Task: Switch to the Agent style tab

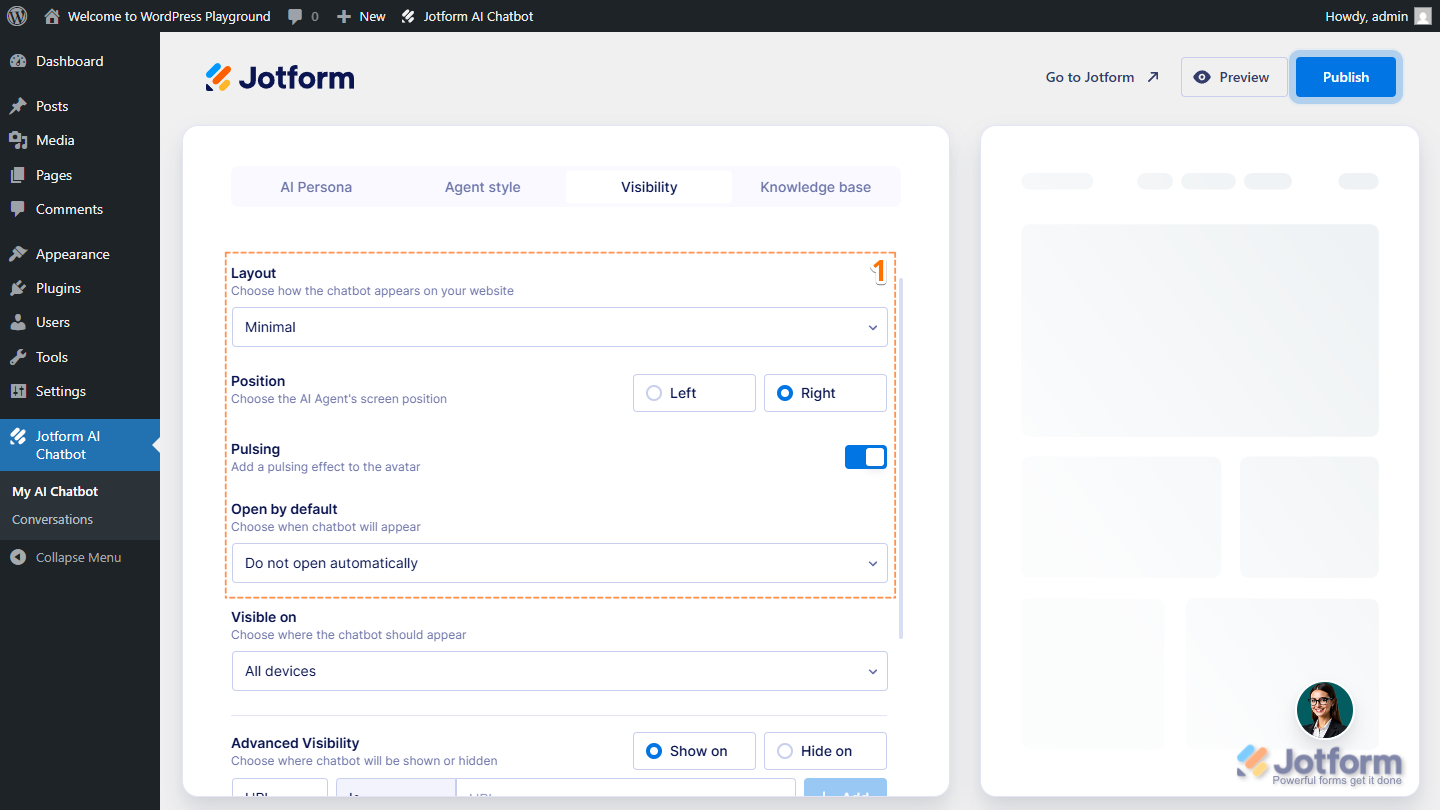Action: tap(483, 187)
